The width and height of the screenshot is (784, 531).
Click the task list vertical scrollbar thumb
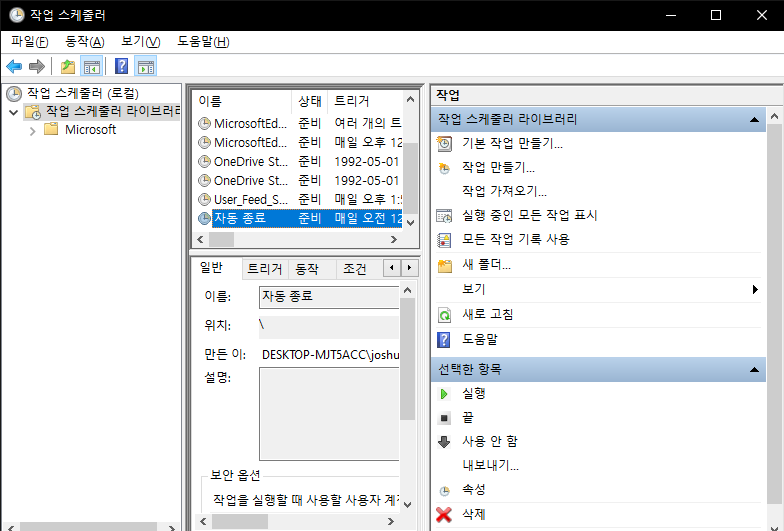point(410,178)
